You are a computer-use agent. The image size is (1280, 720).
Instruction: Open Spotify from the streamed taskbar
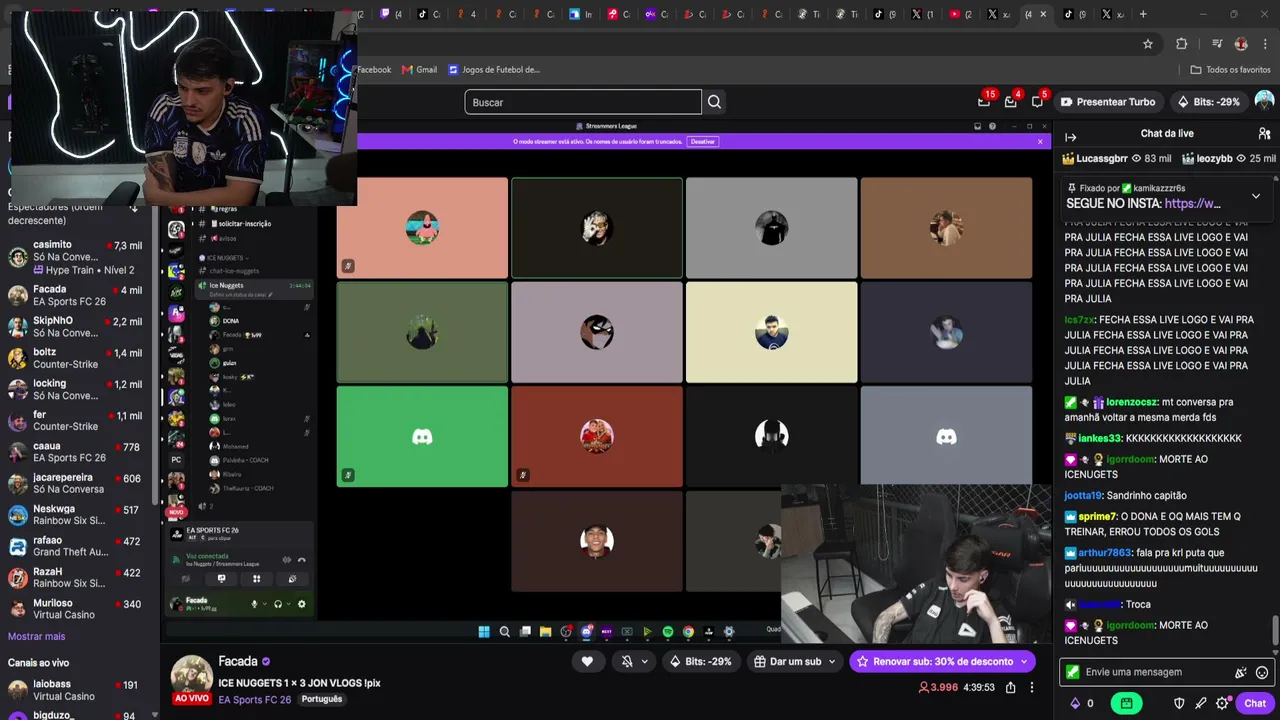[x=668, y=631]
